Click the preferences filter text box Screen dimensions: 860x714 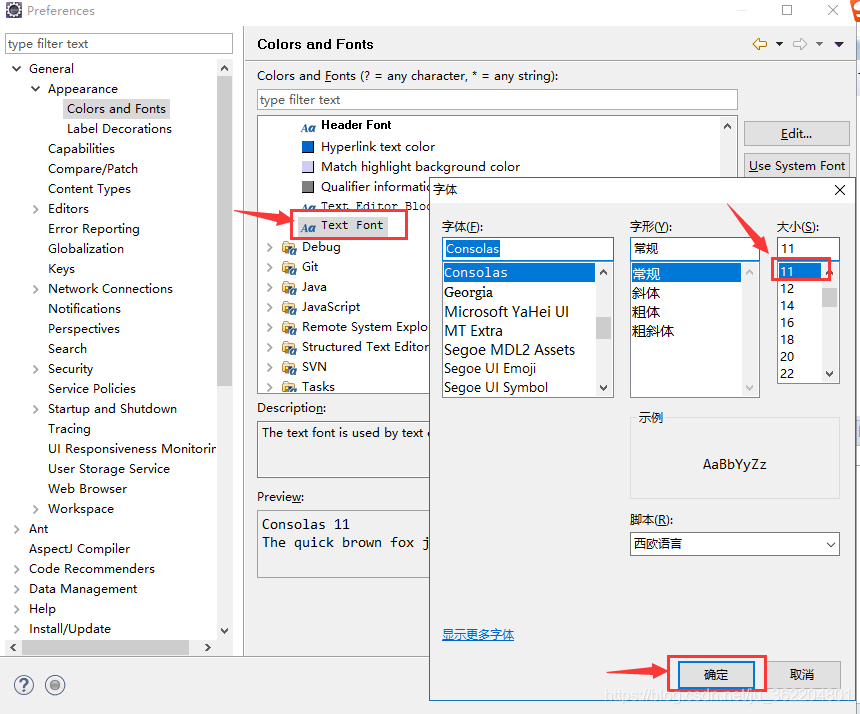click(x=118, y=43)
